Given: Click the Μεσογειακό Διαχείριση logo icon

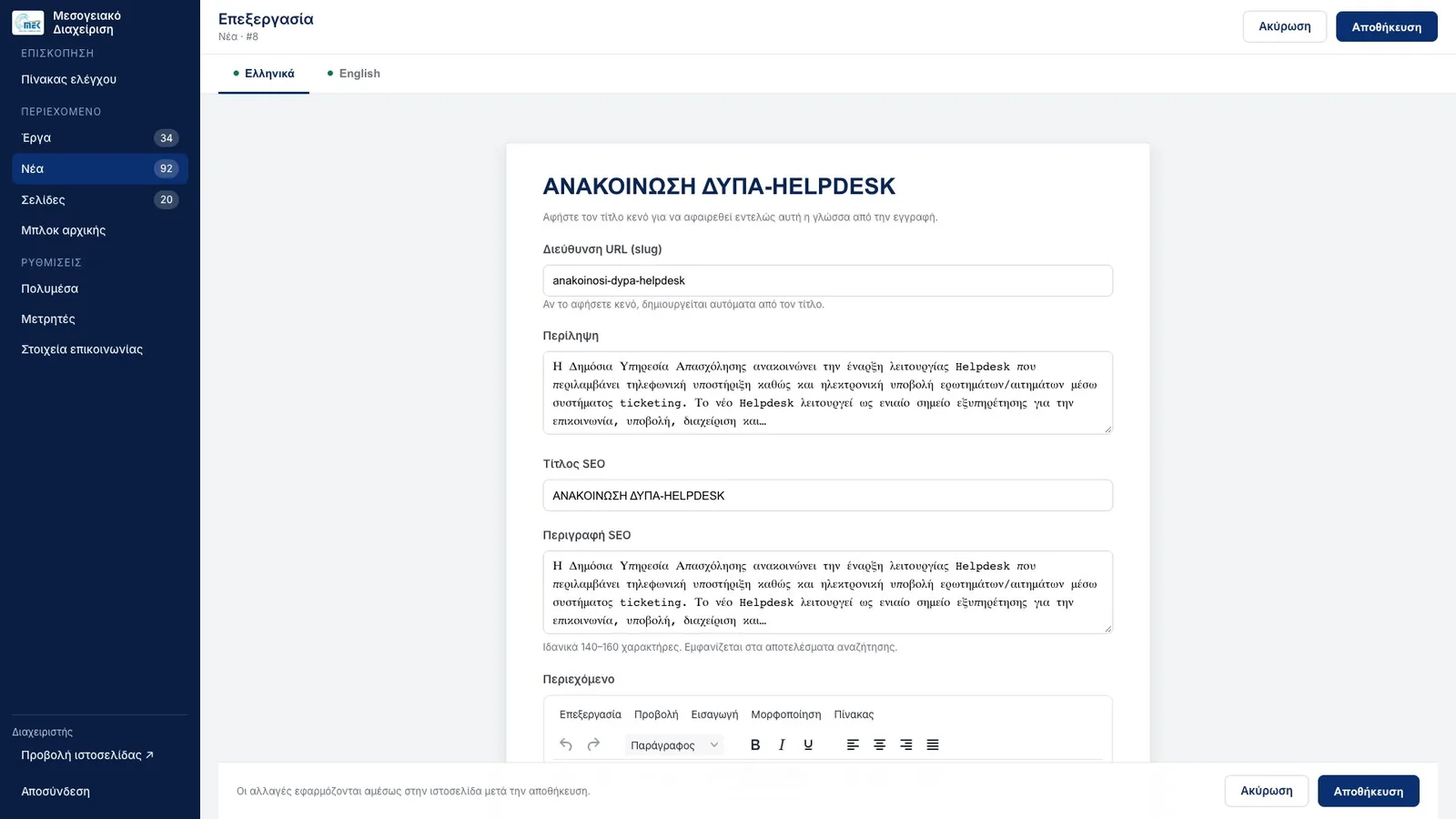Looking at the screenshot, I should [28, 23].
